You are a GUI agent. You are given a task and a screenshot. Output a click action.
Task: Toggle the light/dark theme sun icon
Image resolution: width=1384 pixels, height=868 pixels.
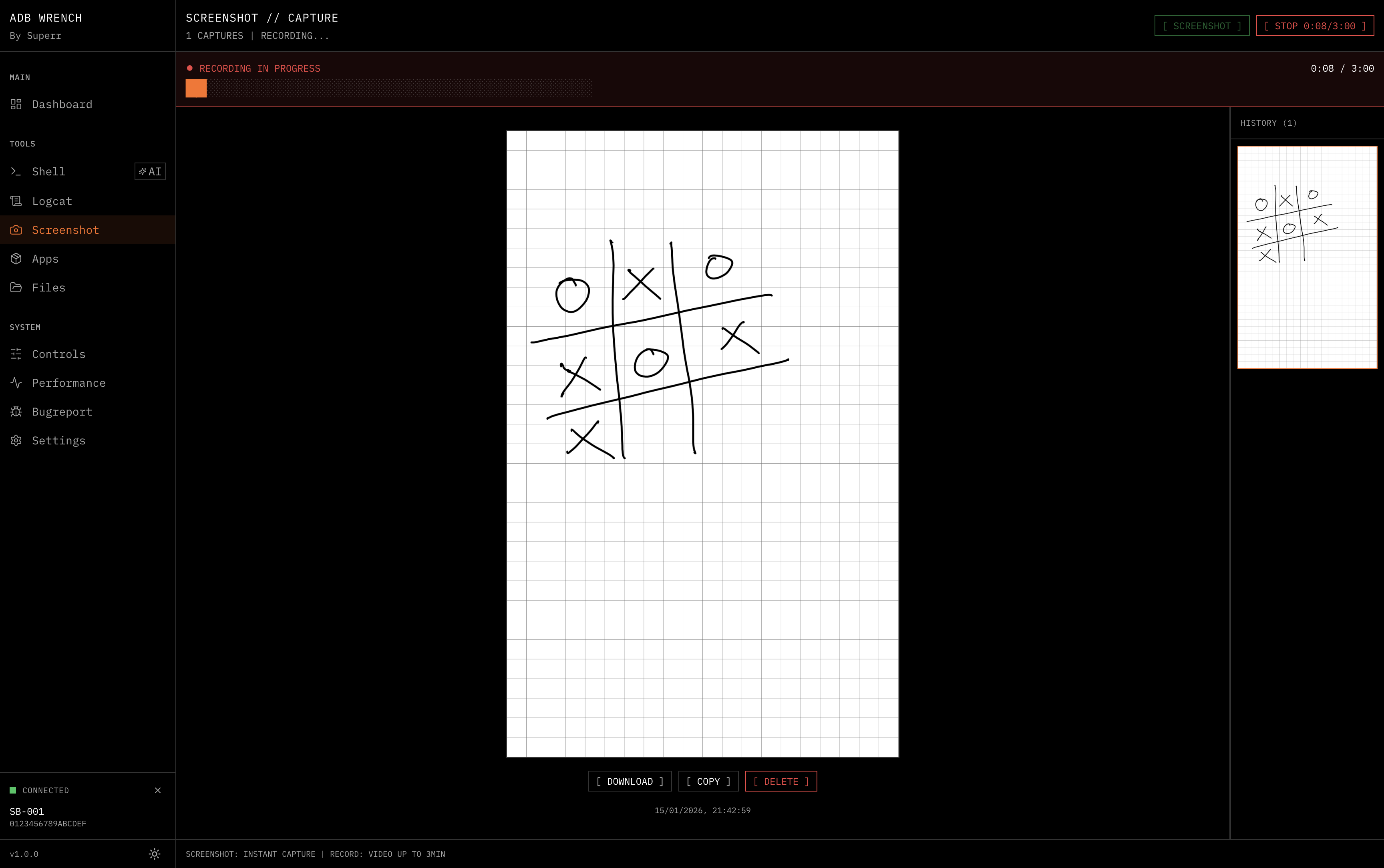(x=155, y=854)
